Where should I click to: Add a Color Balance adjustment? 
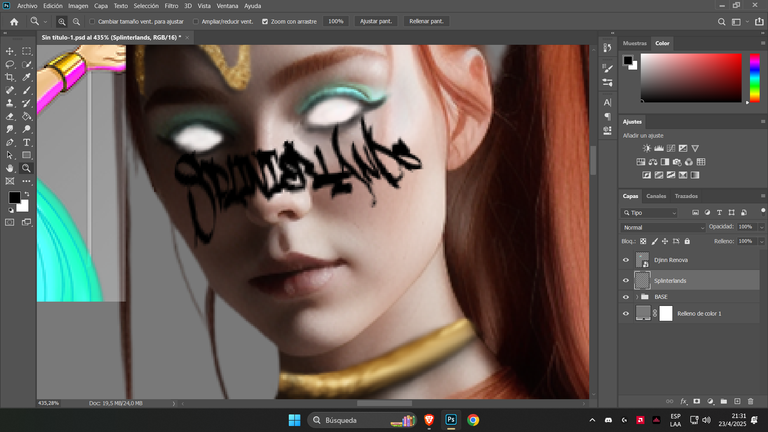653,162
